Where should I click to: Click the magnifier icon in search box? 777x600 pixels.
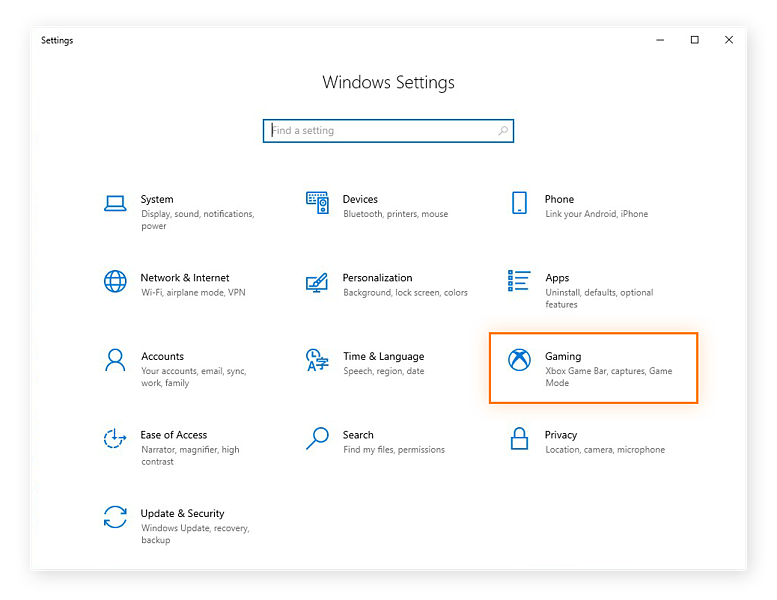tap(502, 131)
